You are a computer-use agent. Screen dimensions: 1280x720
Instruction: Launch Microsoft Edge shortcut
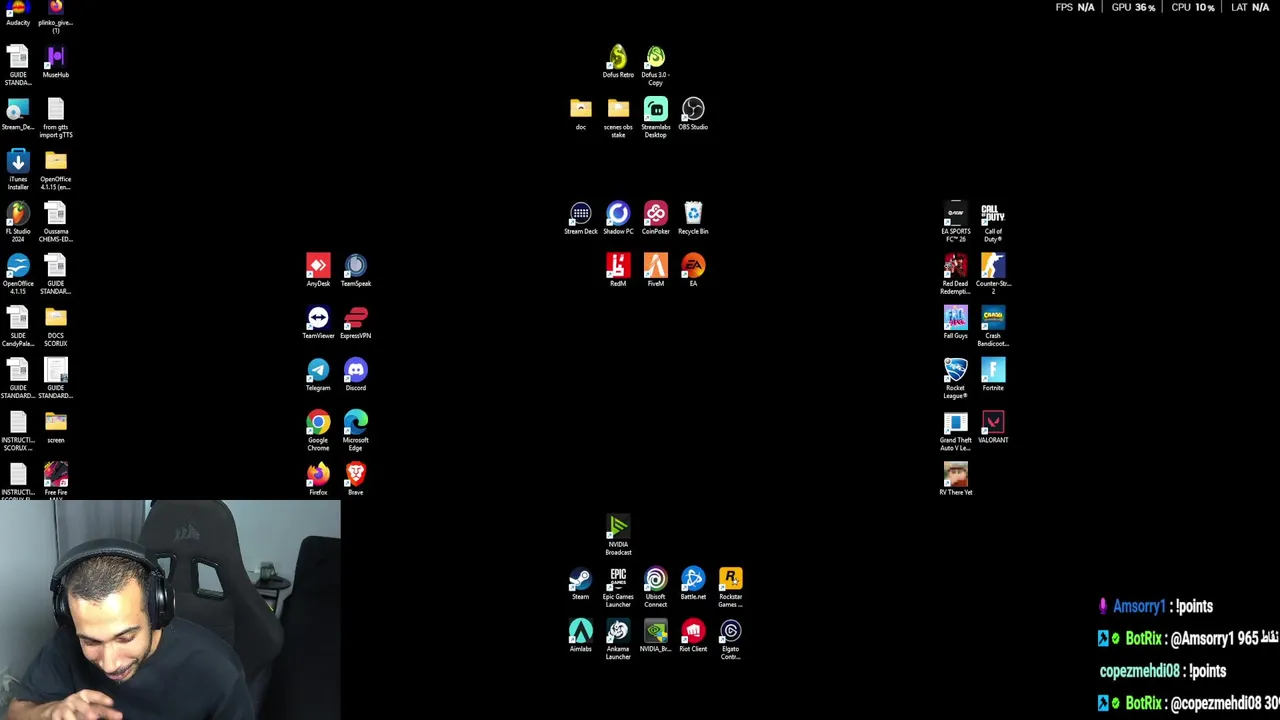click(x=356, y=431)
